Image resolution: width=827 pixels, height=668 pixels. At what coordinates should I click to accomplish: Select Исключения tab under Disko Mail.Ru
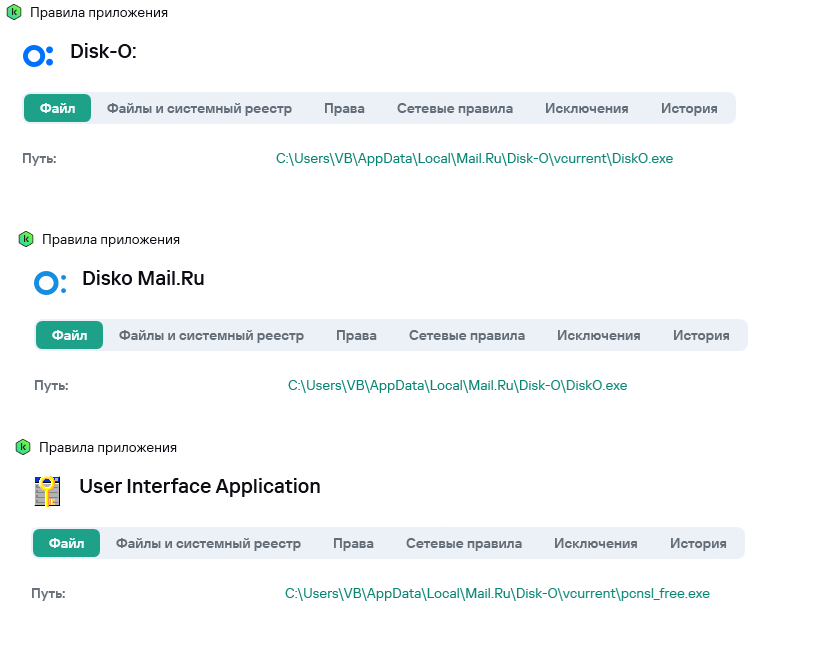598,336
